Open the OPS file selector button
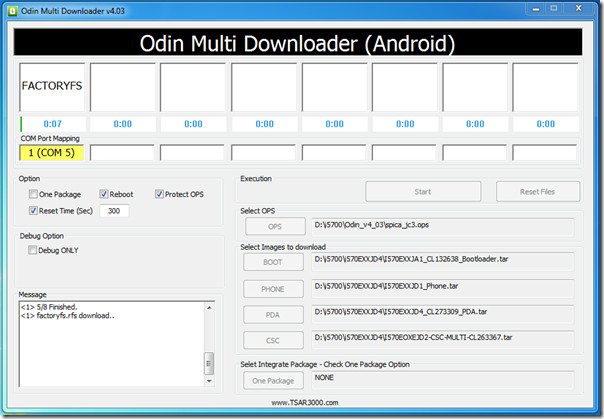 point(275,226)
